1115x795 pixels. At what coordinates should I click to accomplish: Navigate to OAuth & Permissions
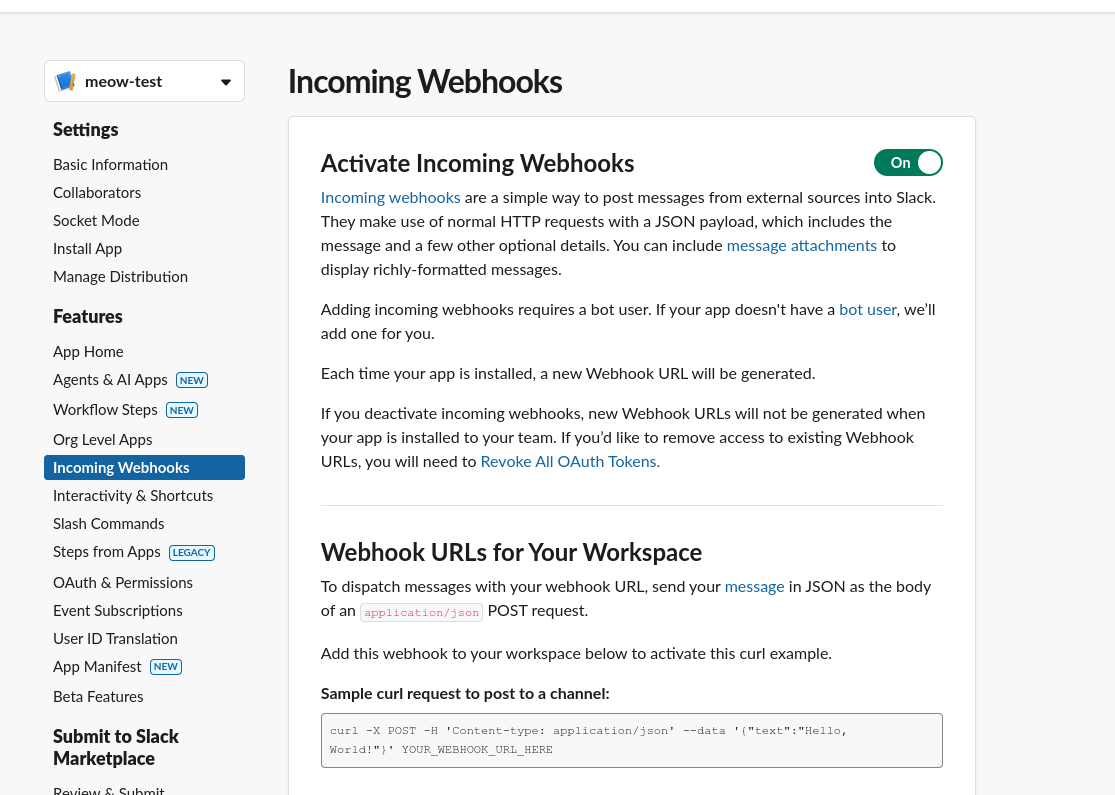click(123, 583)
